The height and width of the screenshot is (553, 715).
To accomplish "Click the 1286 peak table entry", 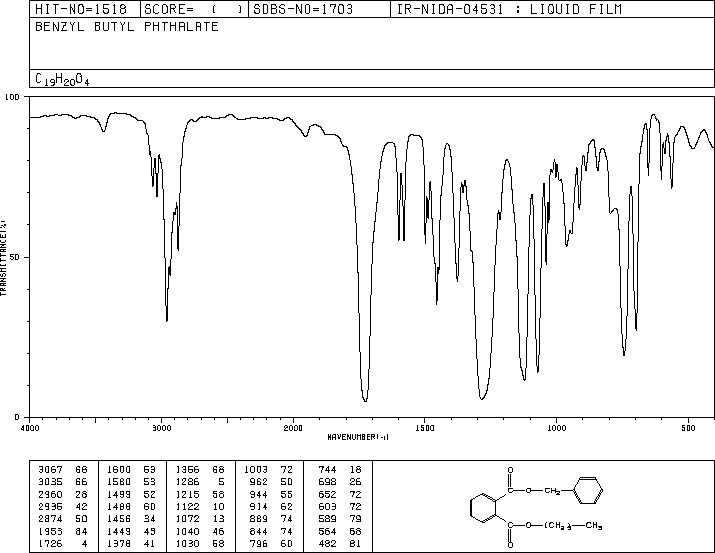I will 200,481.
